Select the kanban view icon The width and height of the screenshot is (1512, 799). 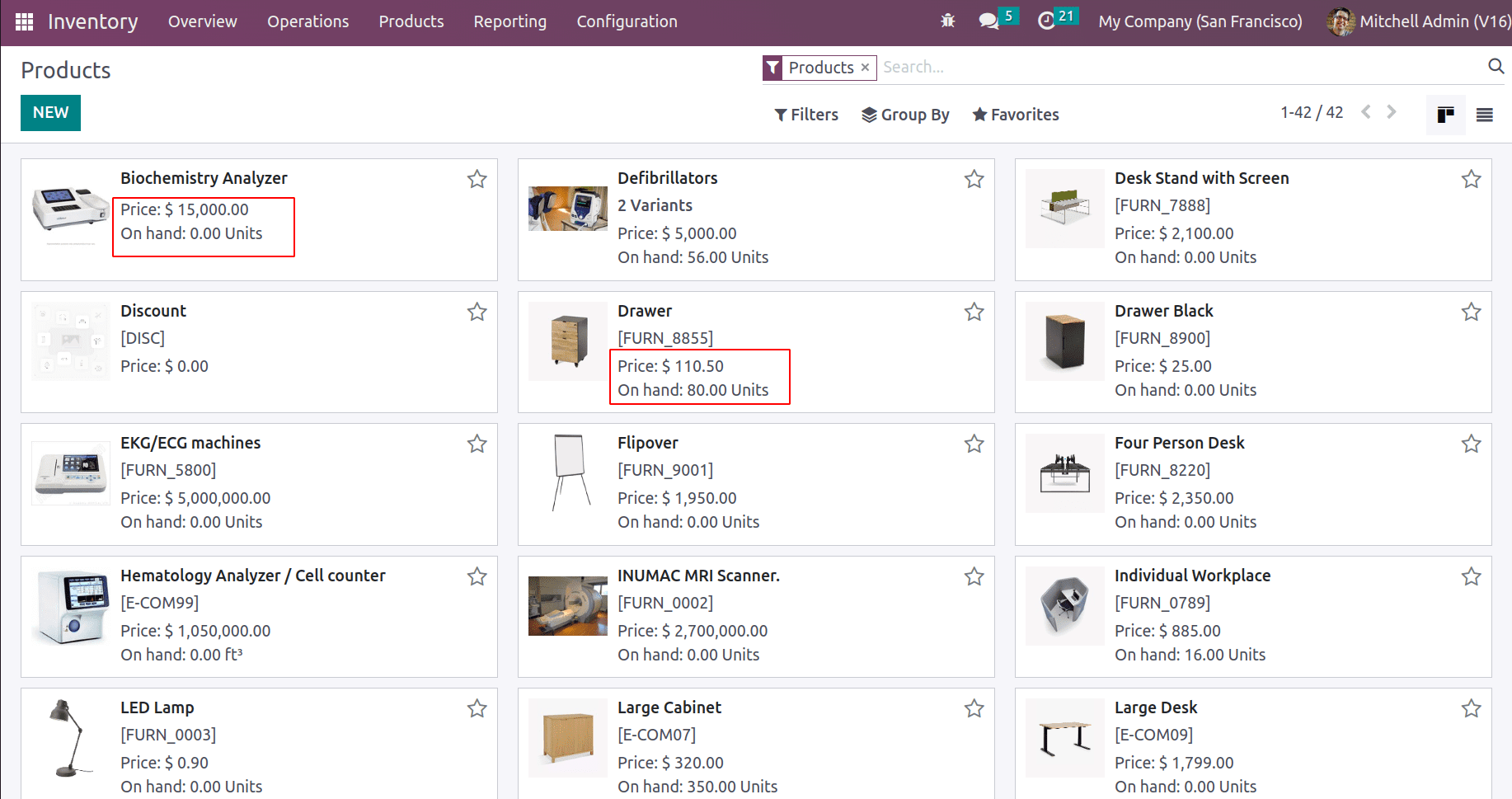pos(1445,115)
